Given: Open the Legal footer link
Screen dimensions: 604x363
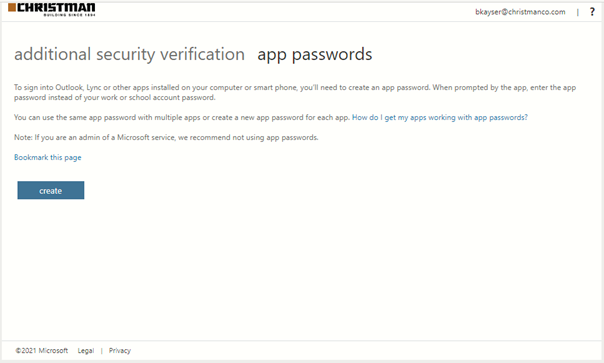Looking at the screenshot, I should pyautogui.click(x=86, y=351).
